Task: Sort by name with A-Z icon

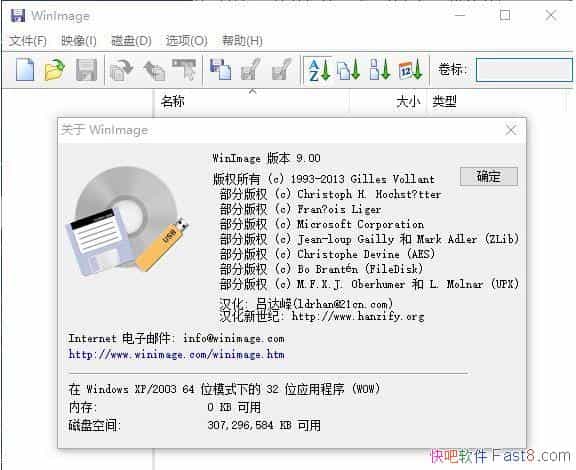Action: (318, 69)
